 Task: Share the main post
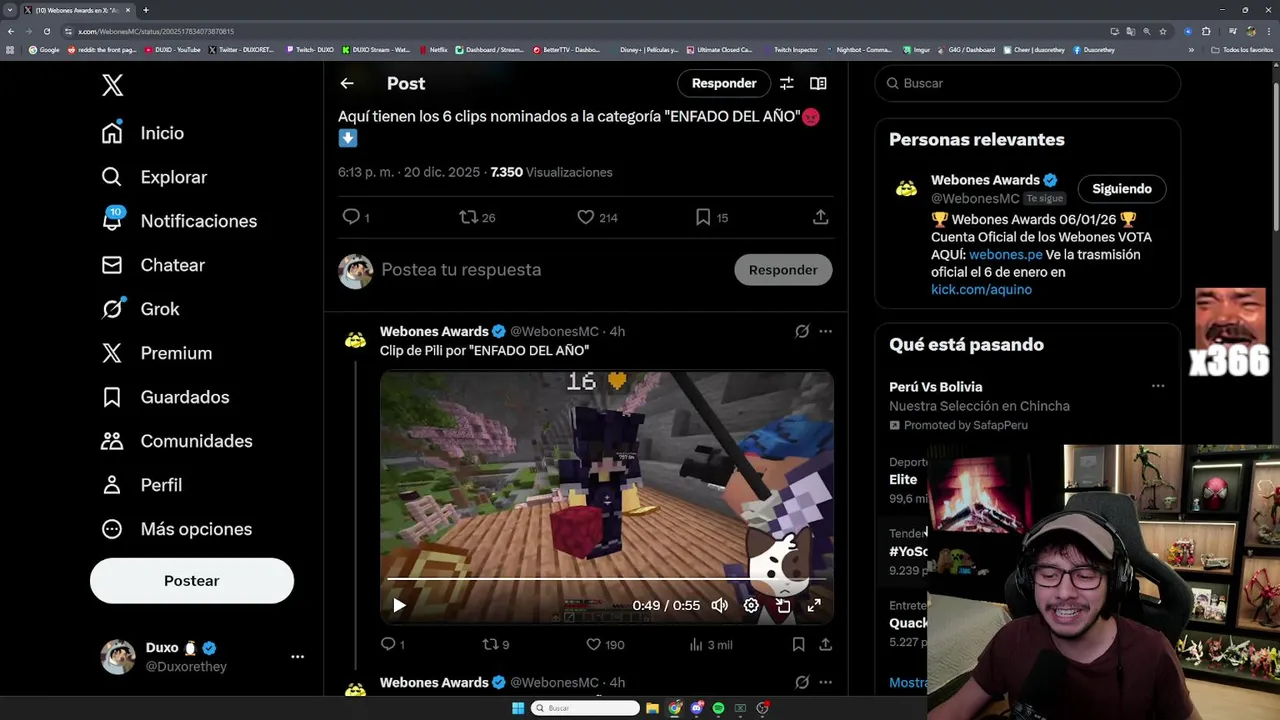[820, 217]
